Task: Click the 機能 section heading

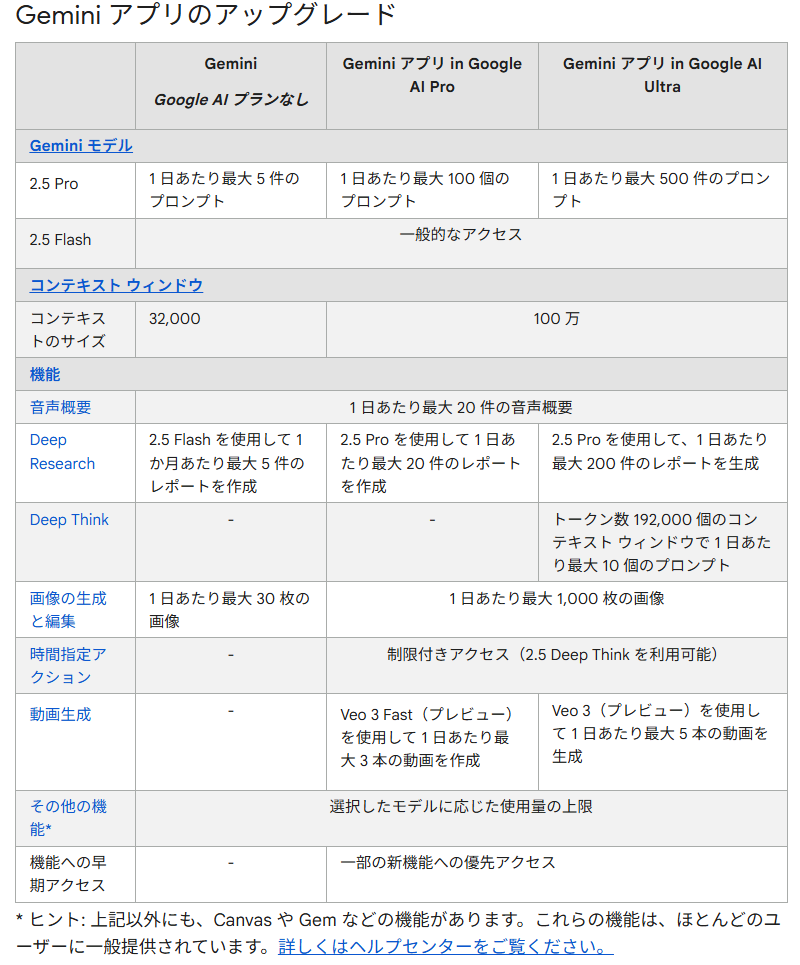Action: click(45, 375)
